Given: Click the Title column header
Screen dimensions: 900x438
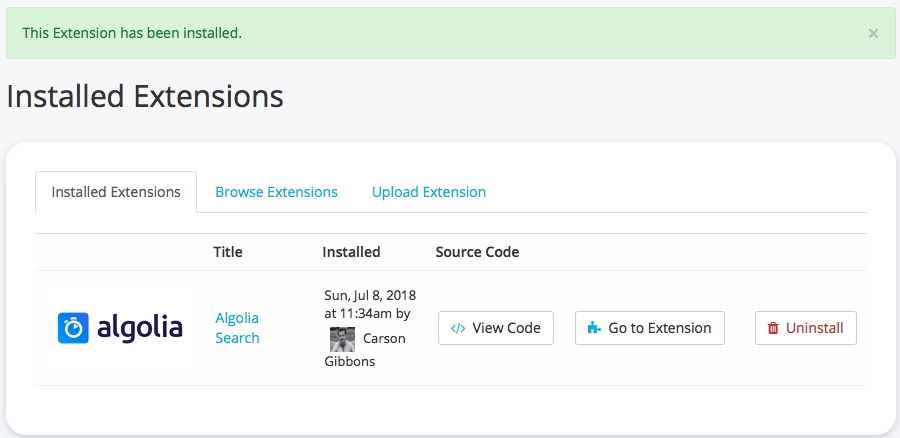Looking at the screenshot, I should tap(228, 252).
